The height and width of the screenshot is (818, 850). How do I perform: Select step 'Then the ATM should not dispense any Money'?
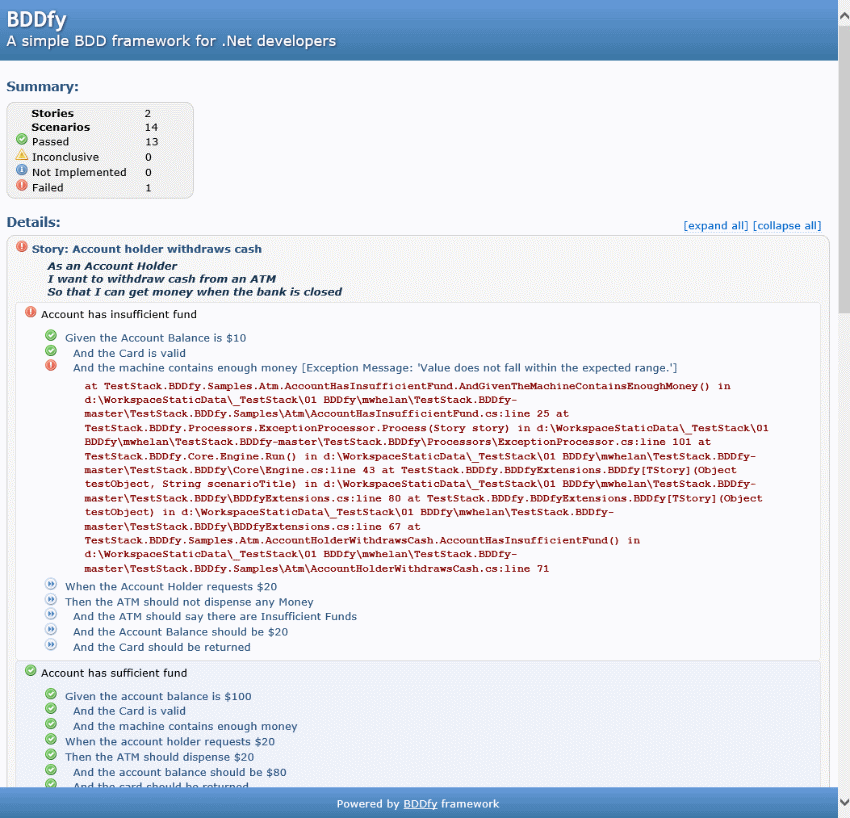point(189,602)
